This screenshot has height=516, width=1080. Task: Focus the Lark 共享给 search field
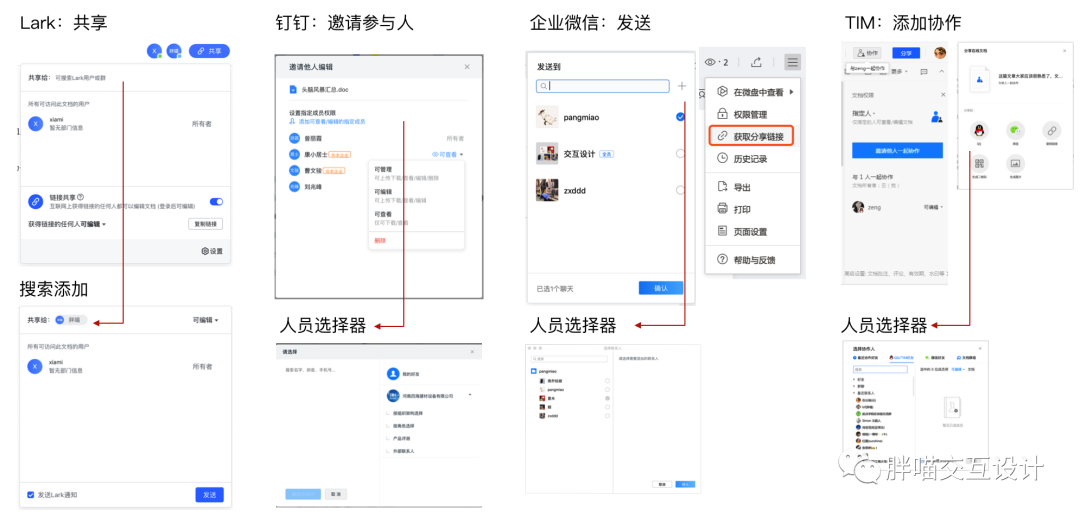124,78
